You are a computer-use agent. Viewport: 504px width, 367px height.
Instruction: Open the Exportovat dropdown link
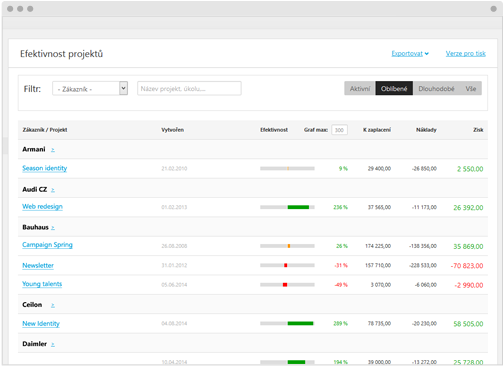[410, 54]
